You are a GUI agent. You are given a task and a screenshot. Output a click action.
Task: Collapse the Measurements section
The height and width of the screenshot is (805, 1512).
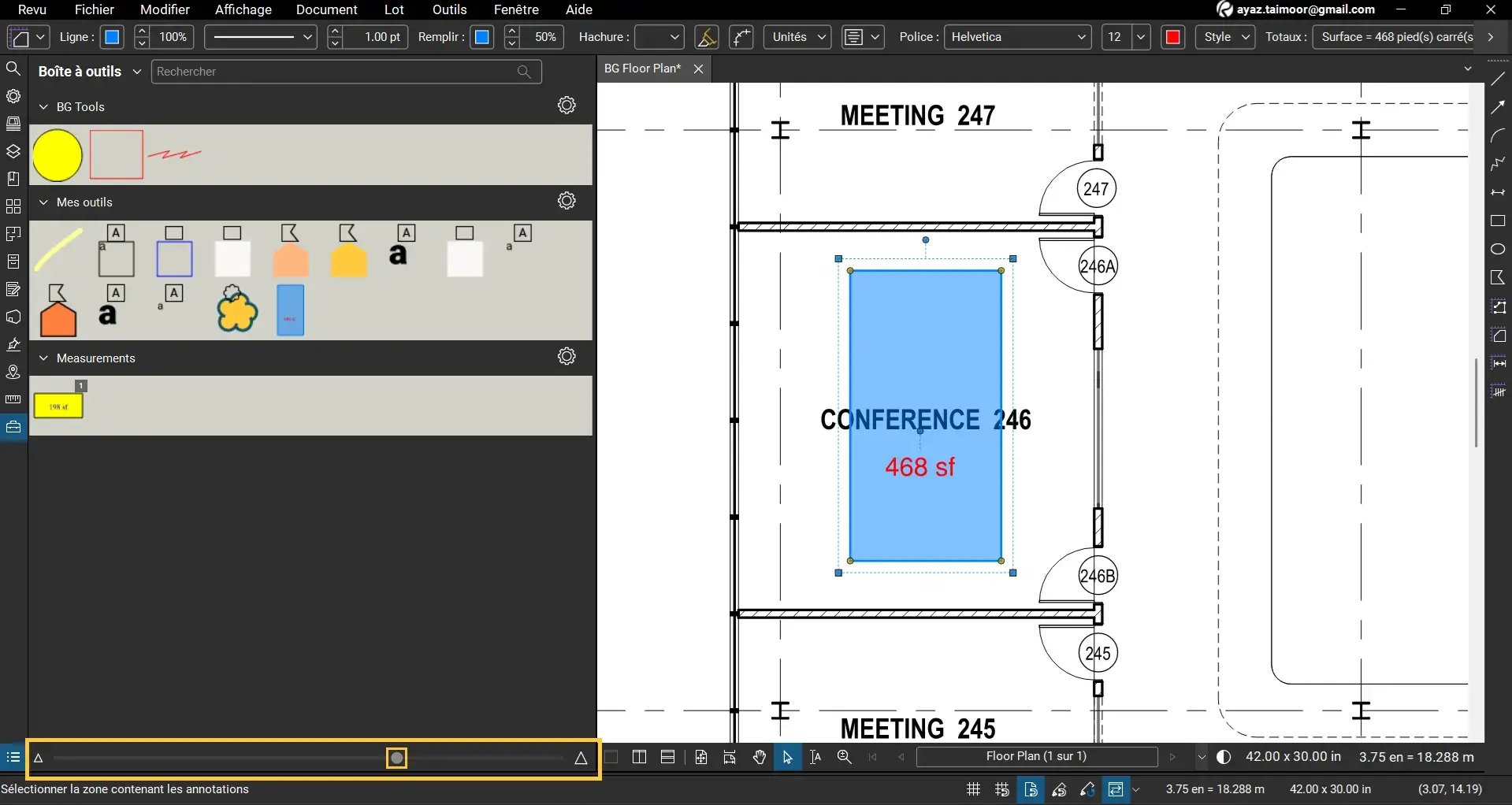[43, 358]
